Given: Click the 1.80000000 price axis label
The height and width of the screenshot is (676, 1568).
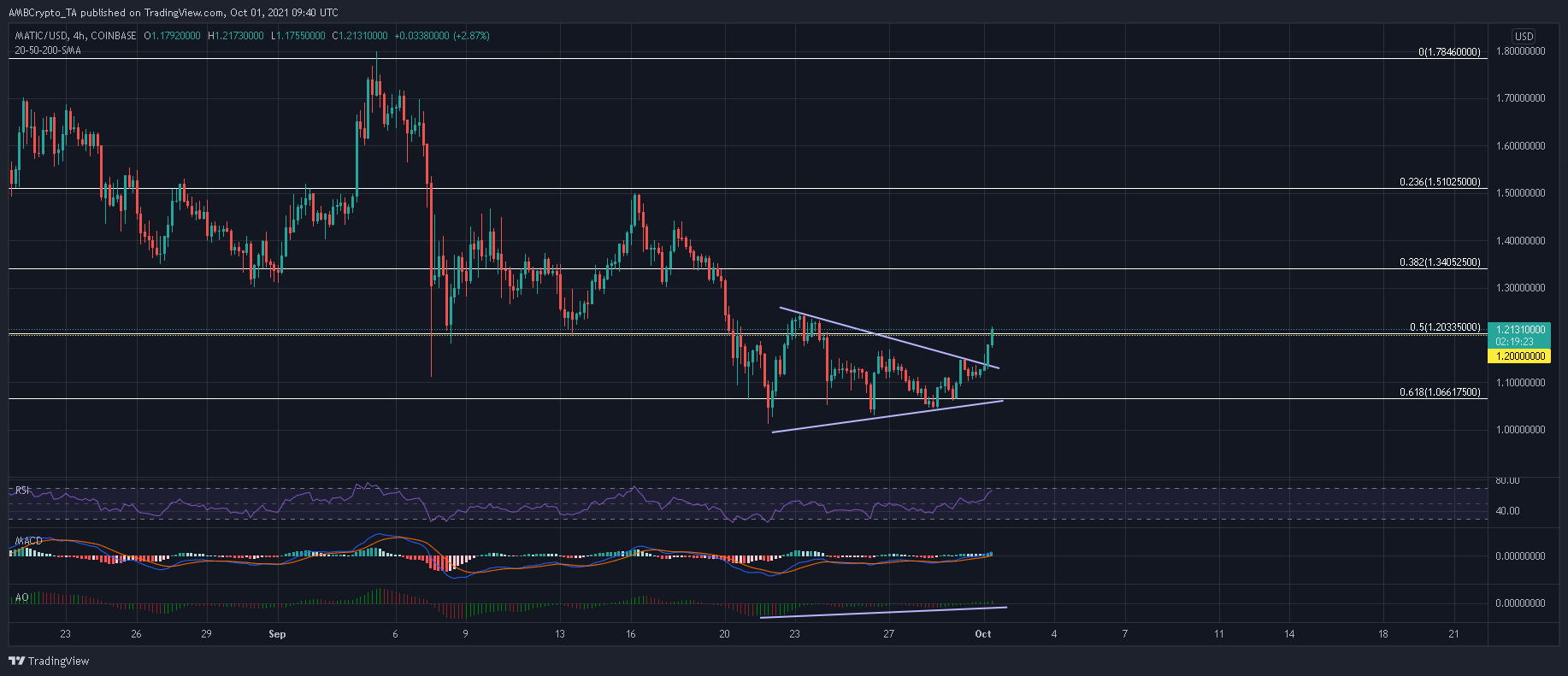Looking at the screenshot, I should click(x=1518, y=51).
